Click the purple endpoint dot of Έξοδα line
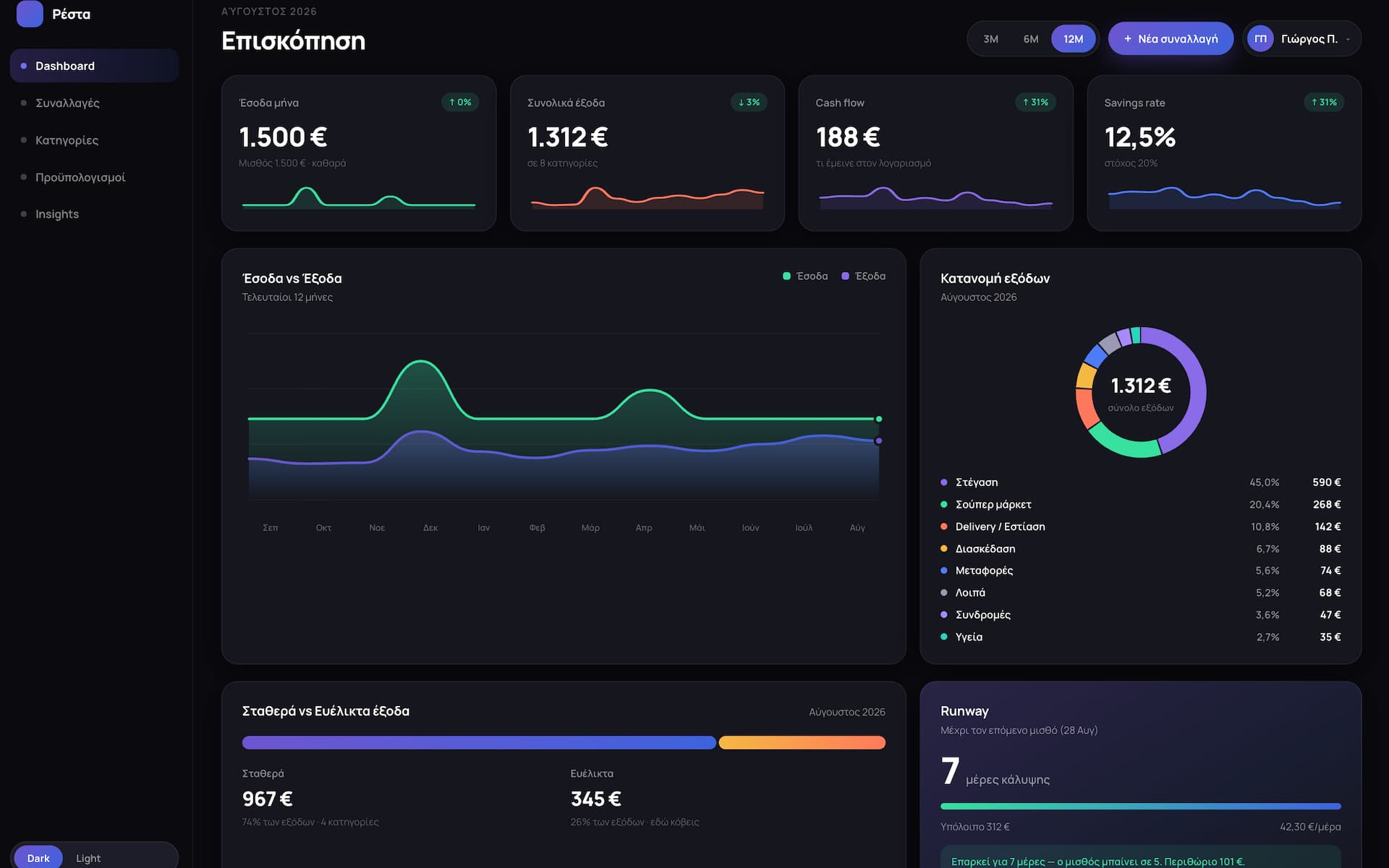This screenshot has width=1389, height=868. click(879, 441)
